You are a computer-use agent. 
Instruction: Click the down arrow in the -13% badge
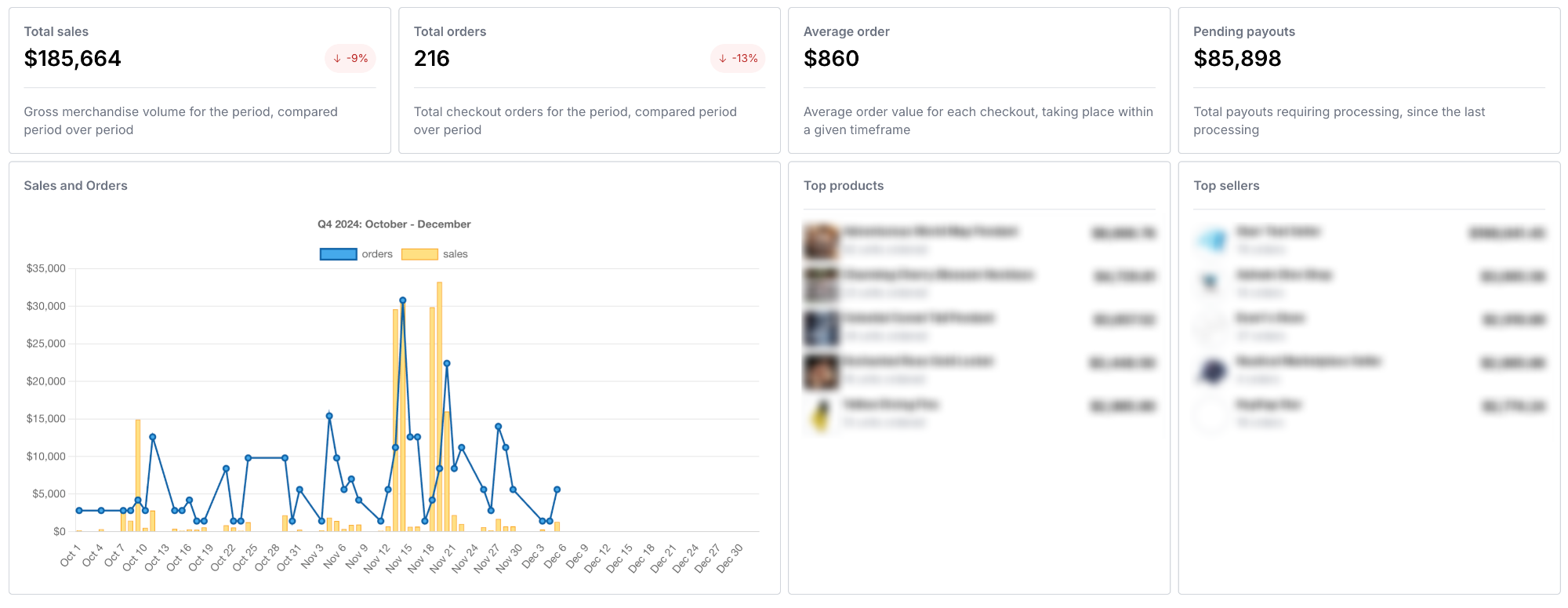(x=723, y=59)
